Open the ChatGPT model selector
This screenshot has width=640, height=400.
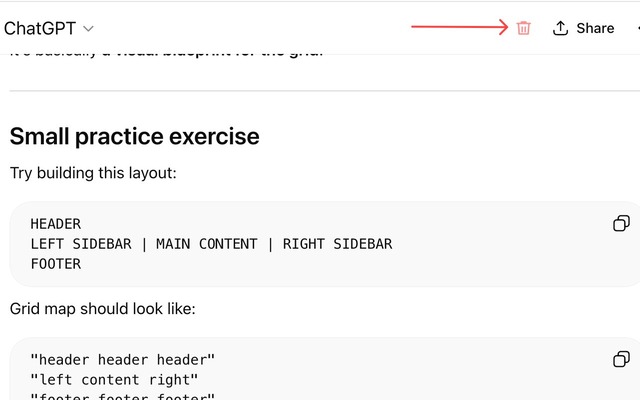click(x=49, y=28)
